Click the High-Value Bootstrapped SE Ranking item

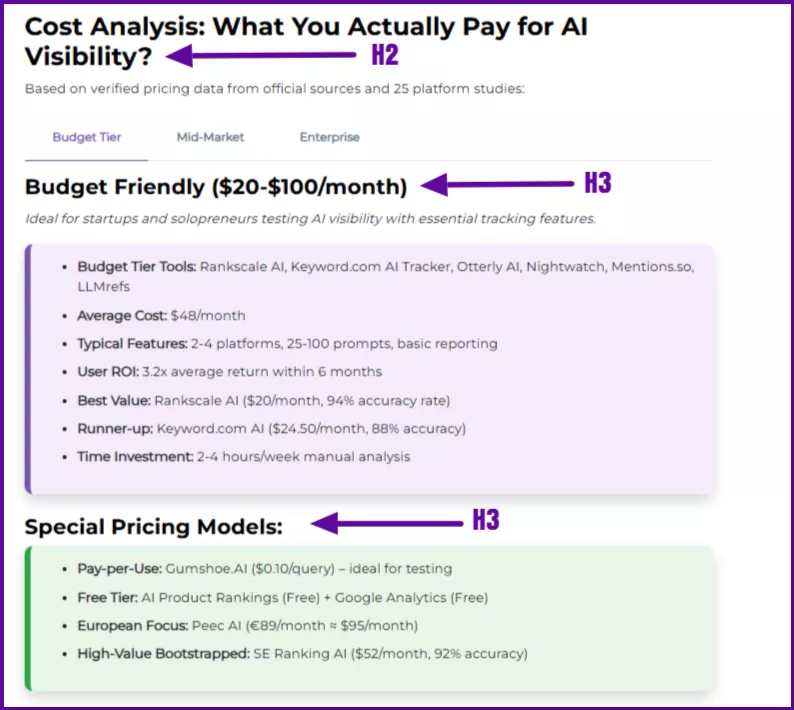[x=302, y=654]
